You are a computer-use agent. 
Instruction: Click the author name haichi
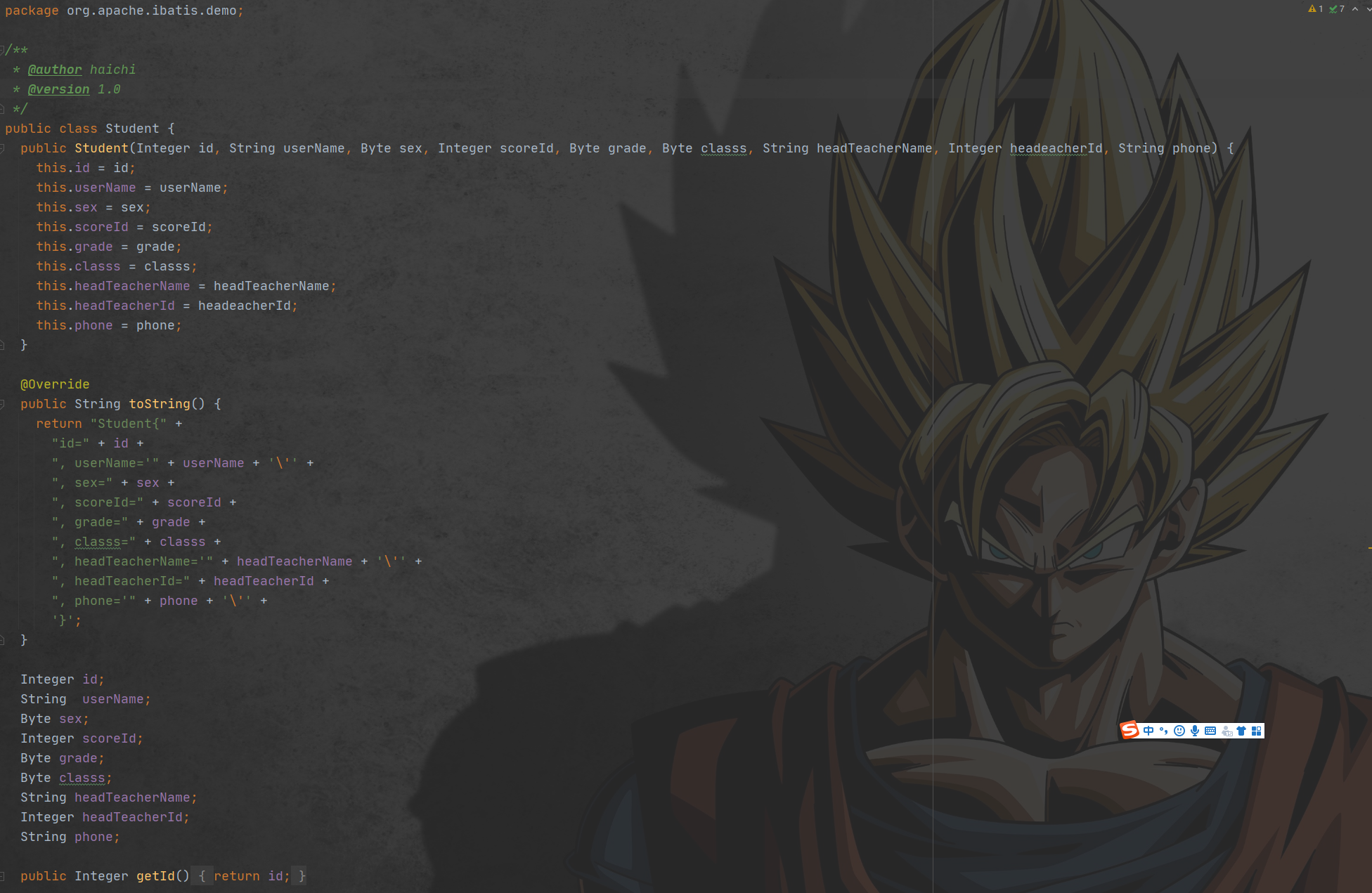click(x=112, y=70)
